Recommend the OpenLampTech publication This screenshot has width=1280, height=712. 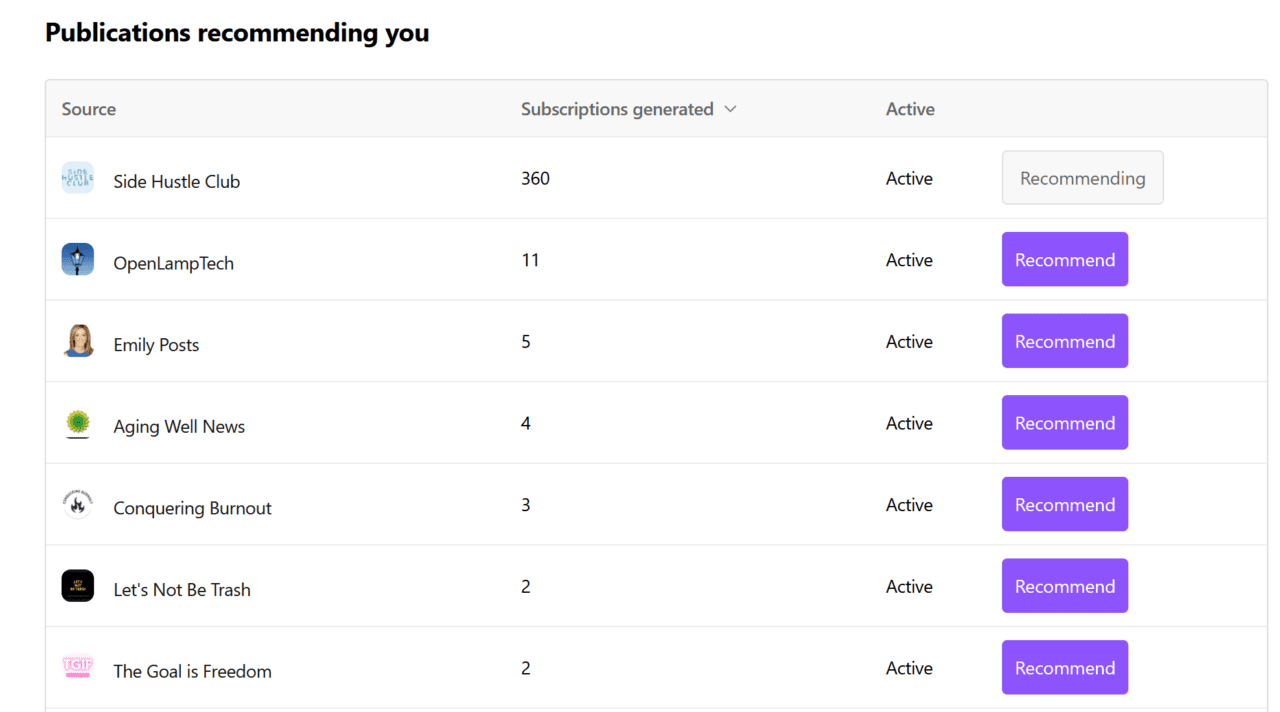[x=1064, y=260]
